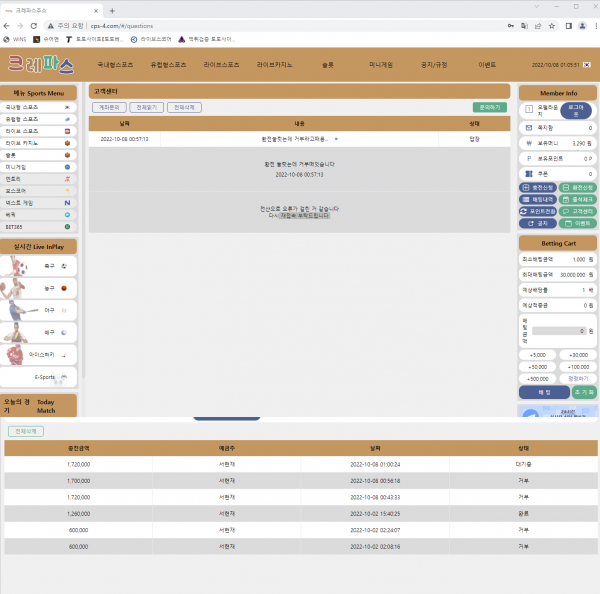
Task: Add +100,000 to the betting amount
Action: (578, 367)
